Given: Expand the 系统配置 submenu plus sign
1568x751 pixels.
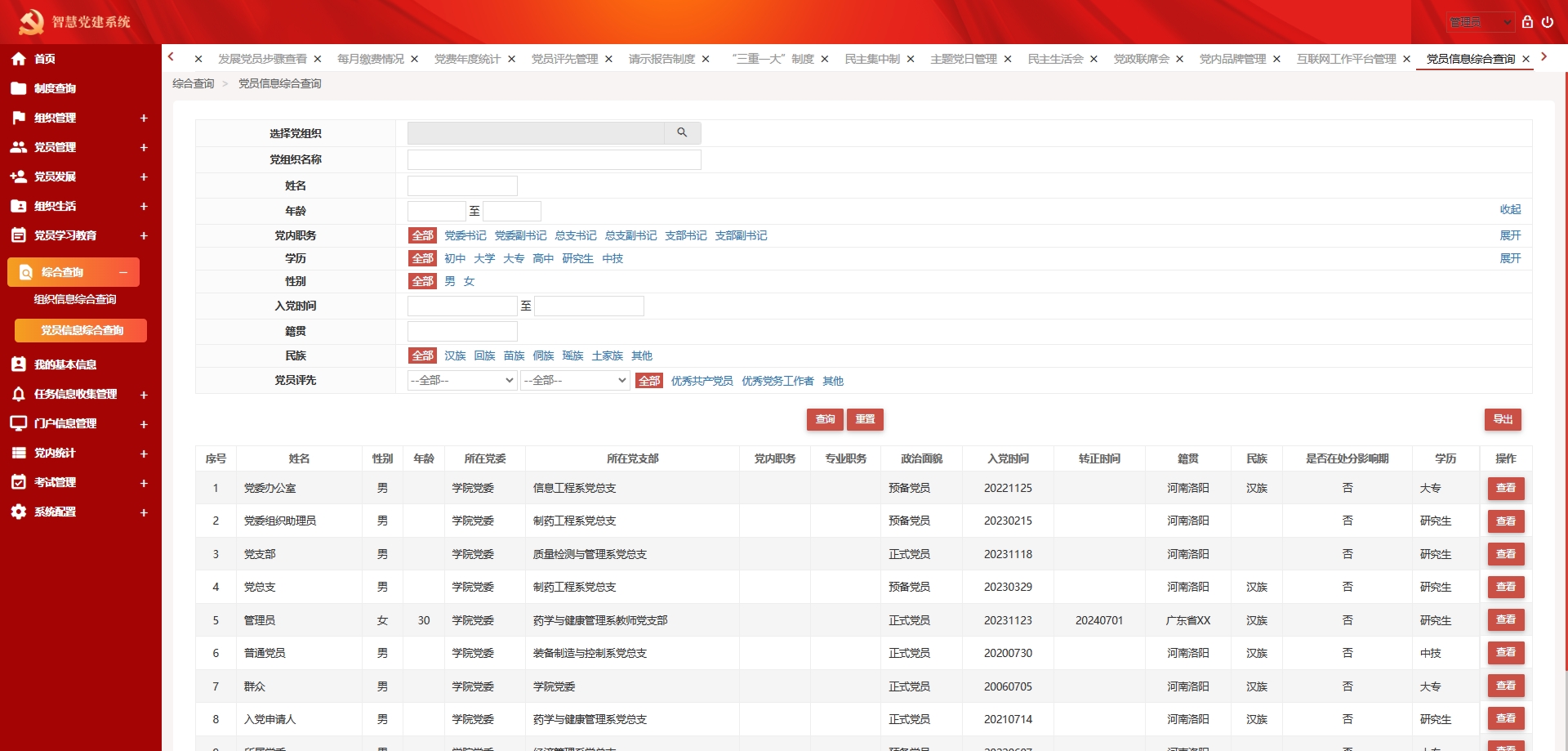Looking at the screenshot, I should [144, 512].
